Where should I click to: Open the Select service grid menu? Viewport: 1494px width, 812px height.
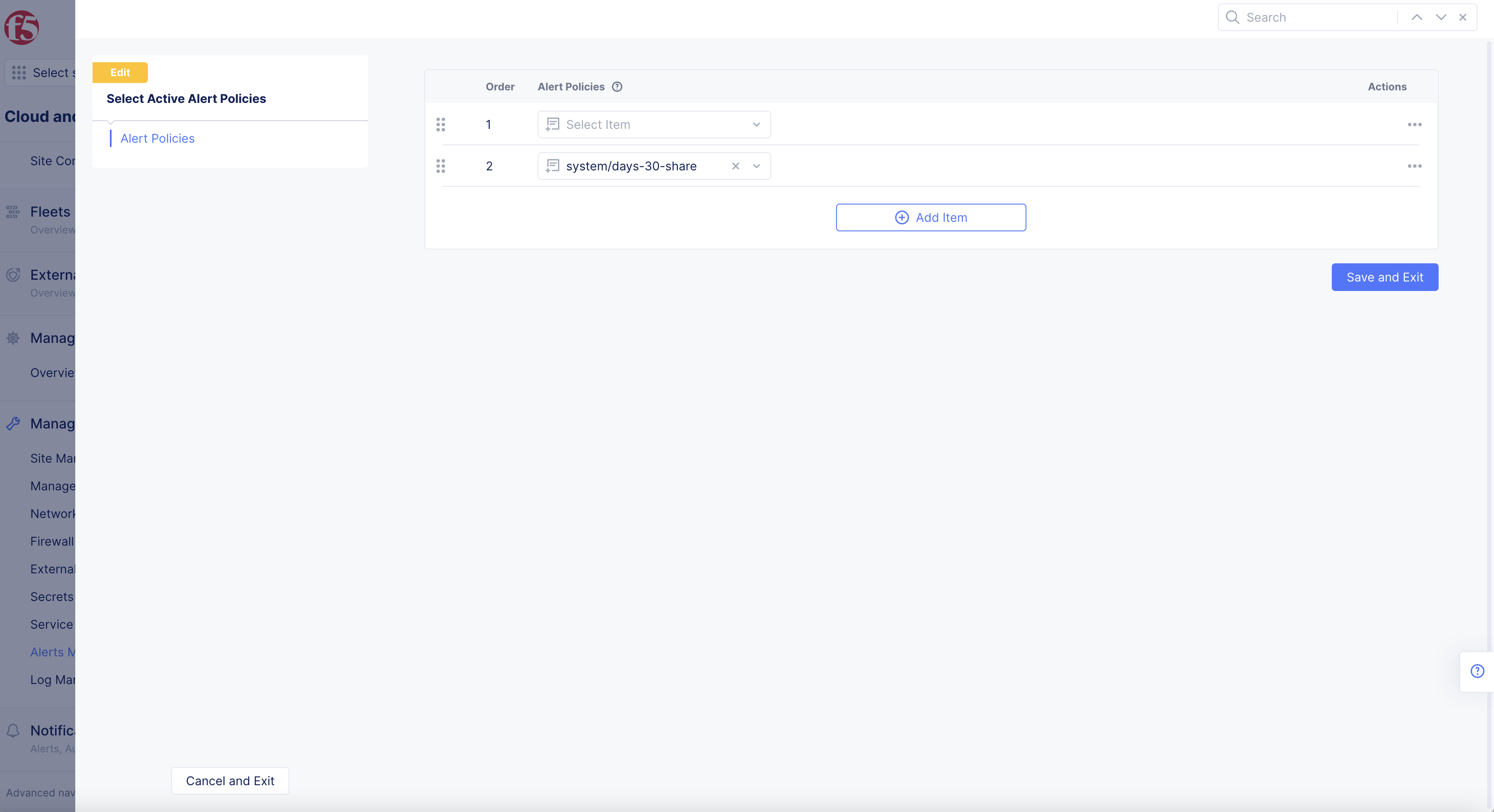point(19,73)
